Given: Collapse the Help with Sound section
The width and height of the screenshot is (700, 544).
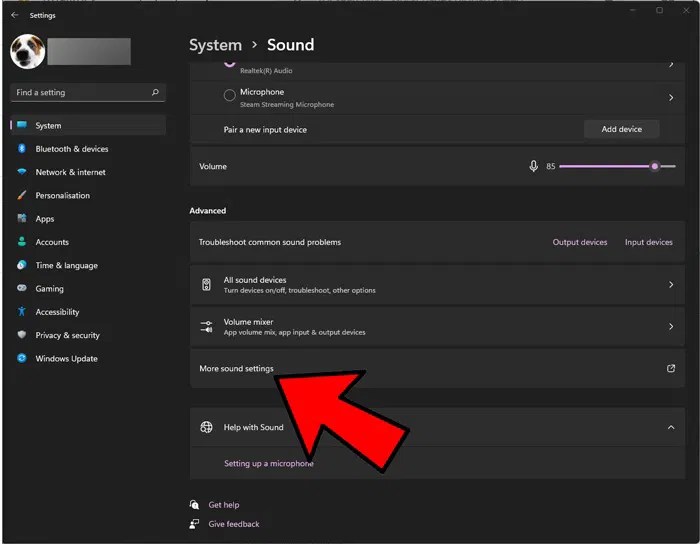Looking at the screenshot, I should click(x=671, y=427).
